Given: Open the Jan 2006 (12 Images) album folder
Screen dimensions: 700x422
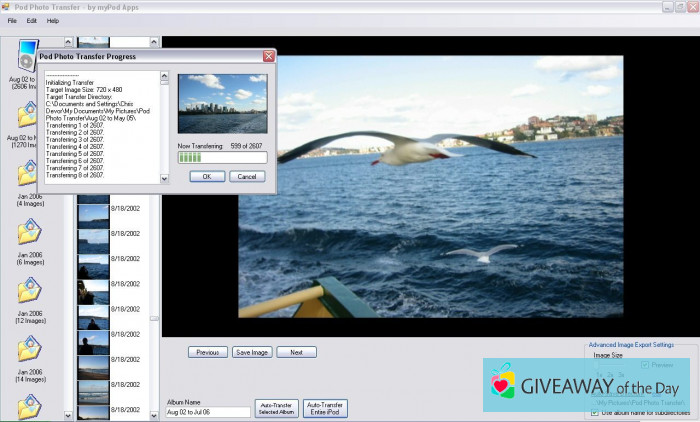Looking at the screenshot, I should 27,290.
